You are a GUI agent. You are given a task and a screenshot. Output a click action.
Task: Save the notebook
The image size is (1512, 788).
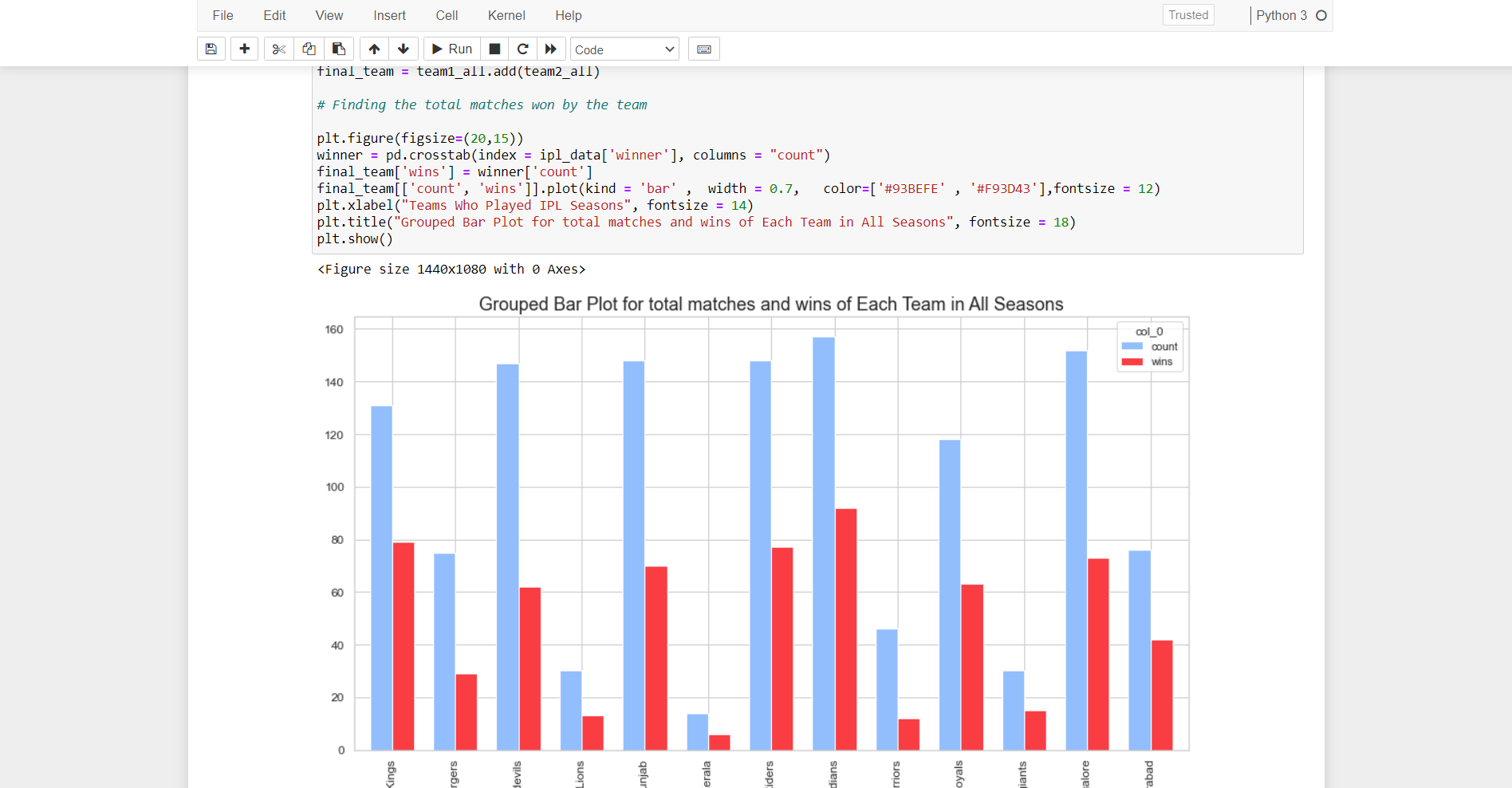tap(211, 49)
